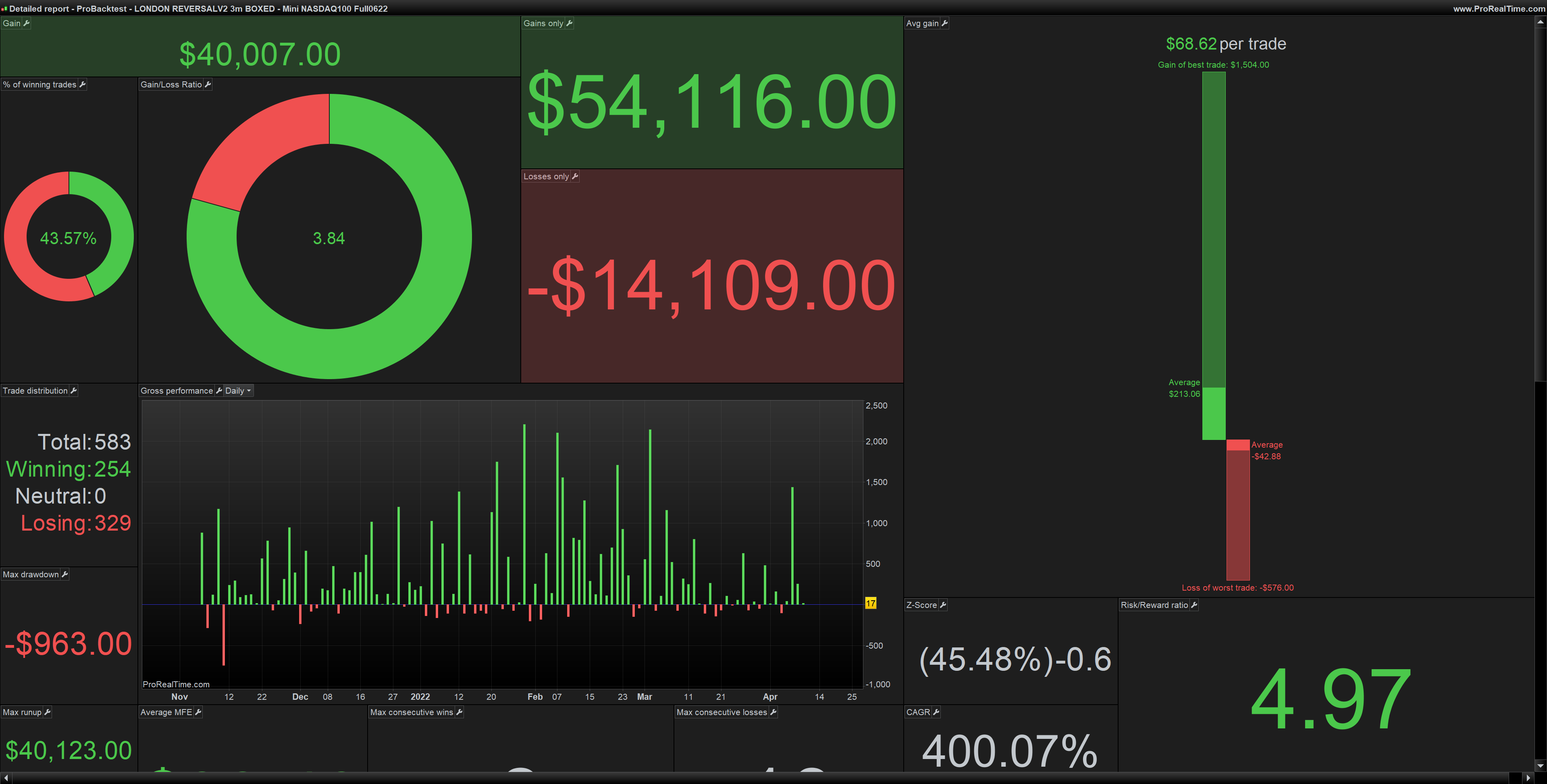Open wrench settings for Gain/Loss Ratio

pyautogui.click(x=208, y=84)
